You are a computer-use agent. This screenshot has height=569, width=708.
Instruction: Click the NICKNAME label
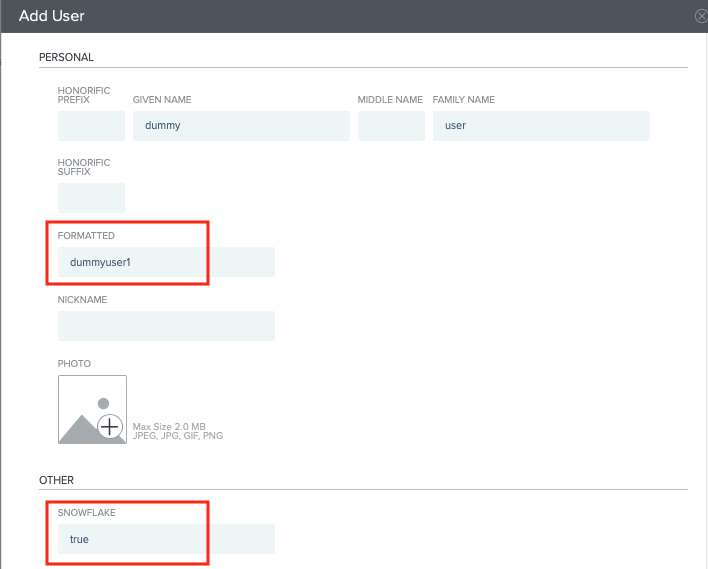(82, 300)
